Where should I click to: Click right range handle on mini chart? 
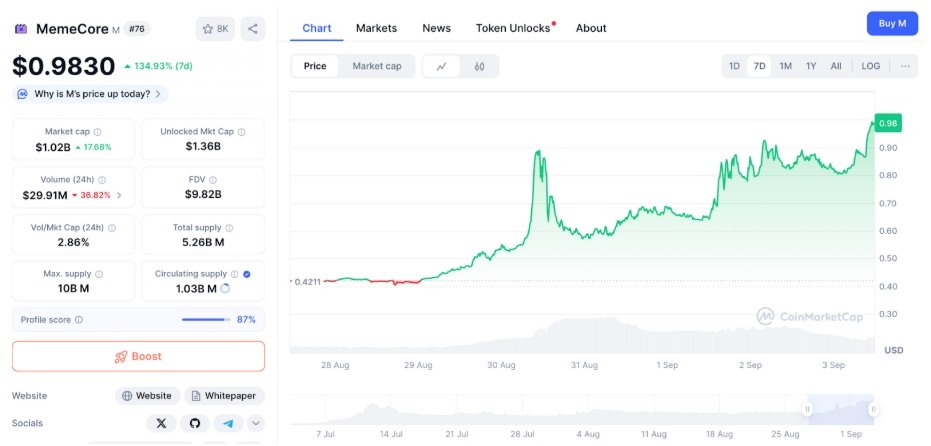pyautogui.click(x=873, y=409)
